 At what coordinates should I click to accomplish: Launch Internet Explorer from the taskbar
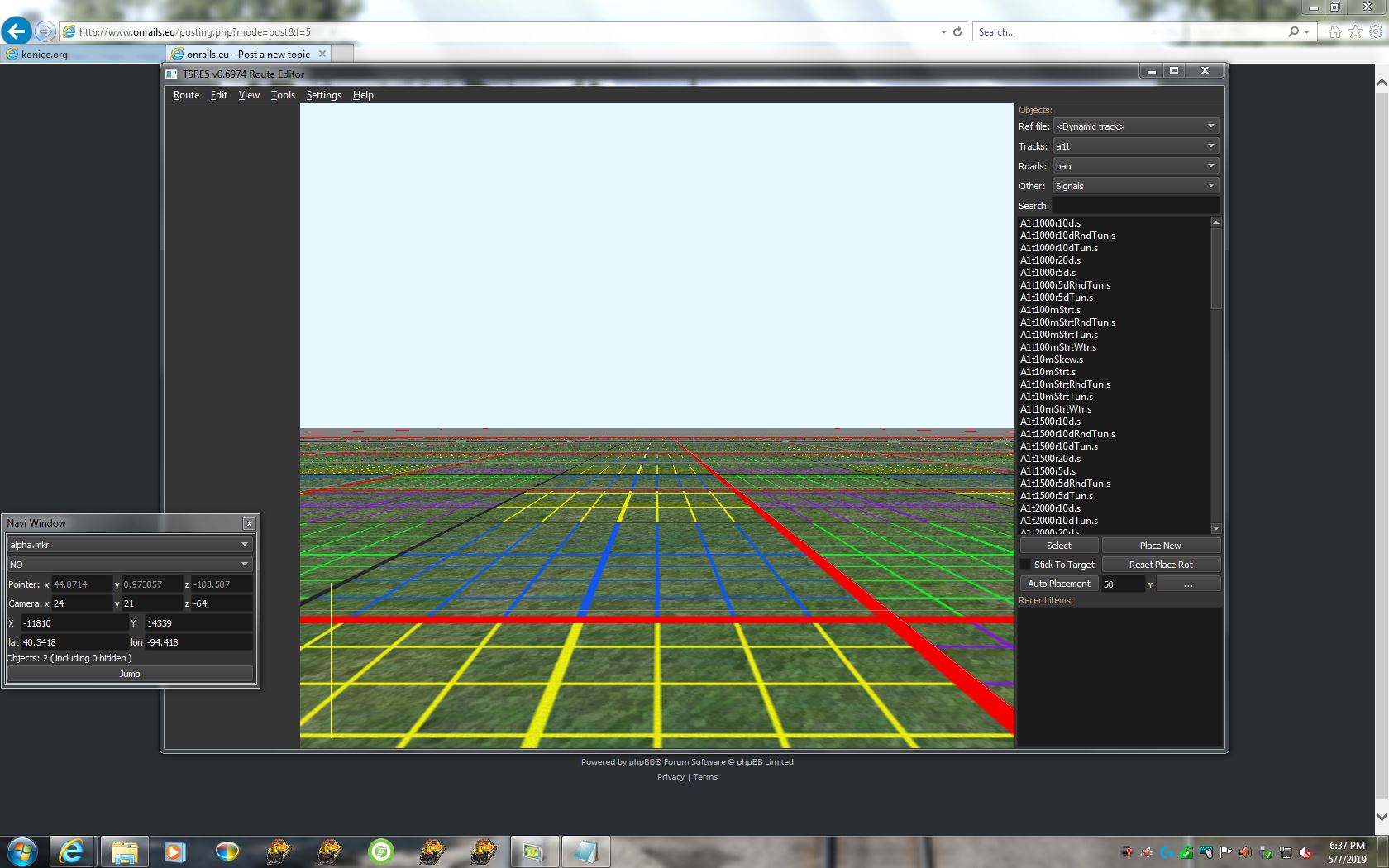[x=72, y=851]
